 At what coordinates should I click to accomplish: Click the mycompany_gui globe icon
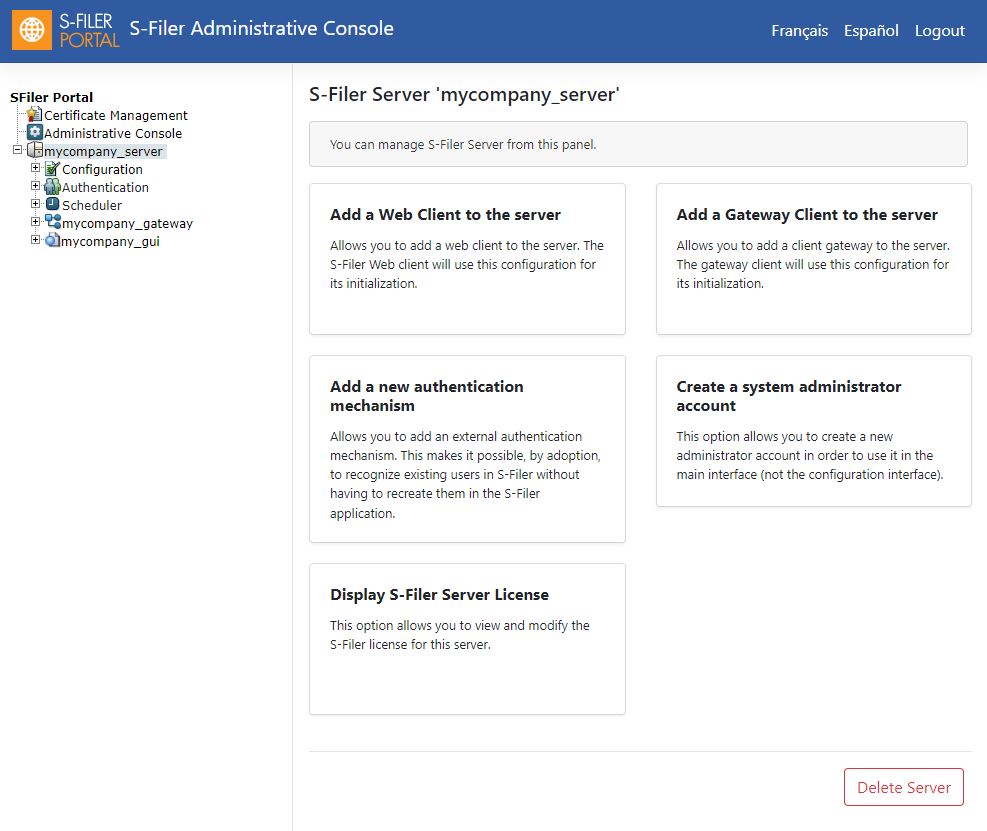pos(53,240)
